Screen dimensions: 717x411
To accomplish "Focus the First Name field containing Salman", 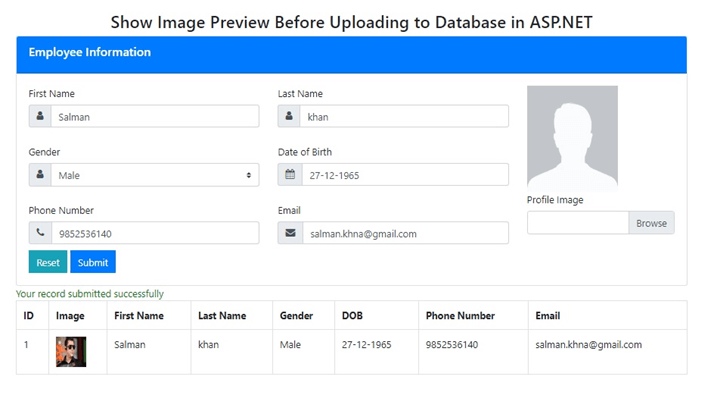I will (x=155, y=117).
